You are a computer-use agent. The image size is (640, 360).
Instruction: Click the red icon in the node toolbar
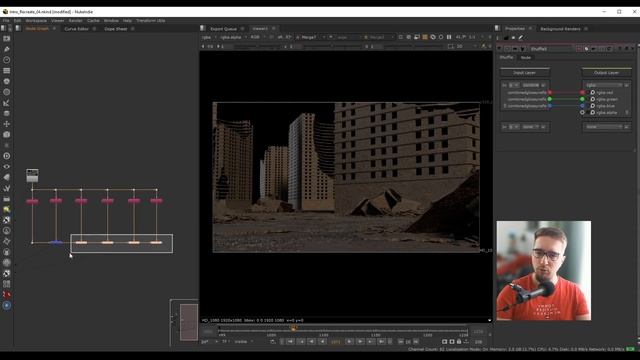(7, 295)
